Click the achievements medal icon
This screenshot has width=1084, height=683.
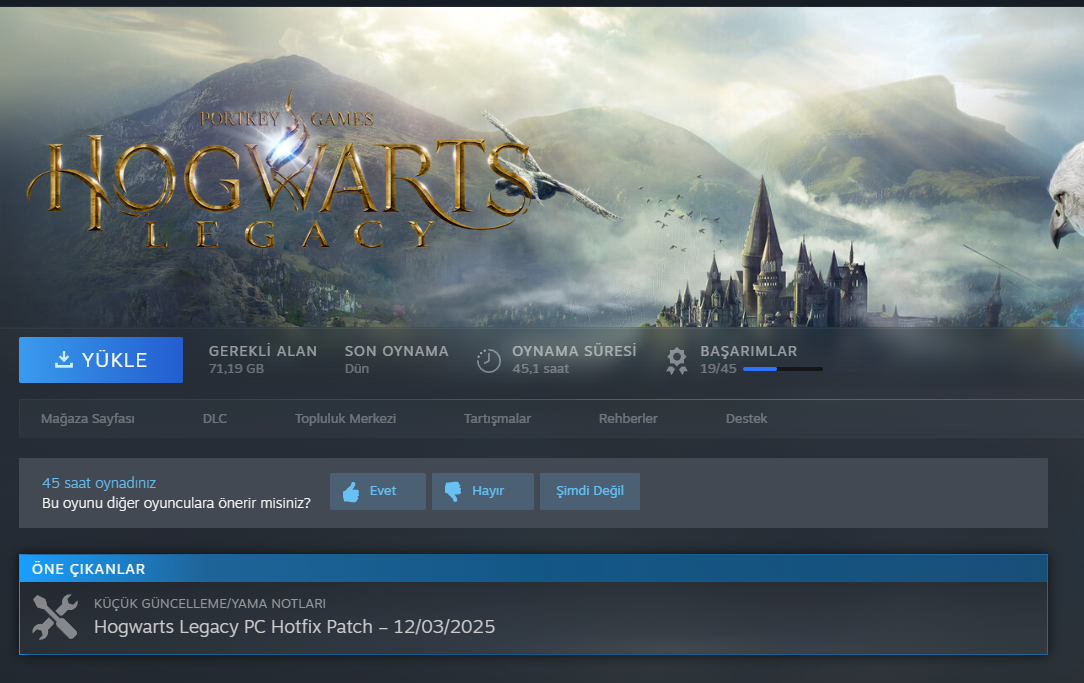click(677, 361)
